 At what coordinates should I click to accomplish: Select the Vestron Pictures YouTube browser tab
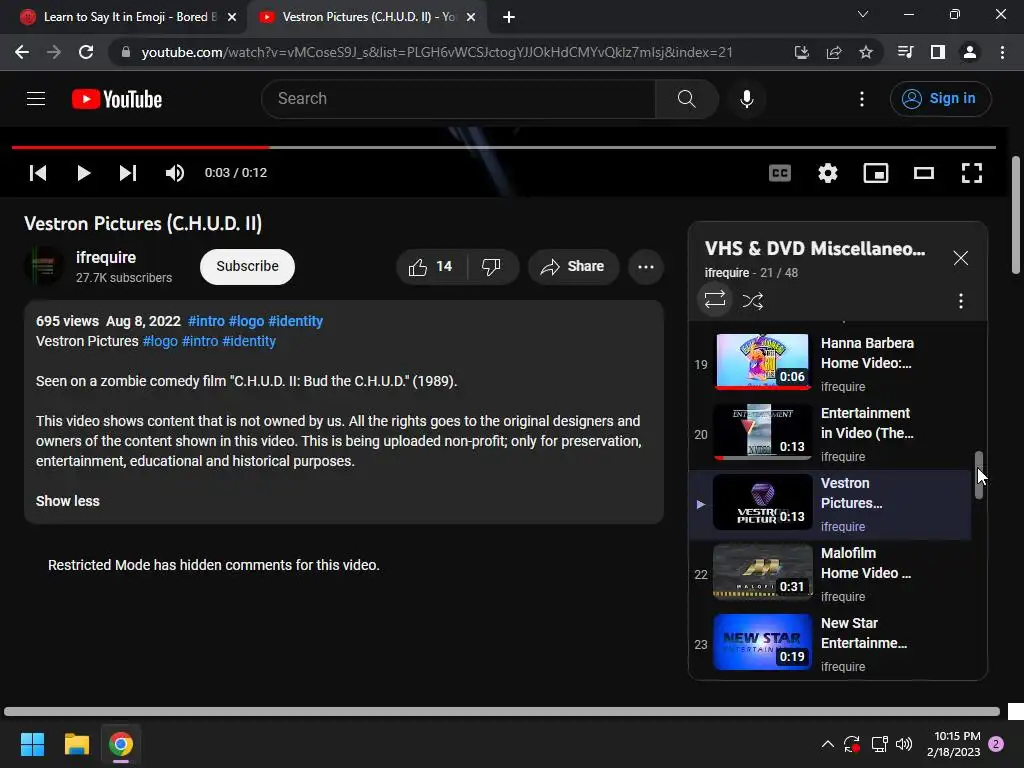coord(368,17)
